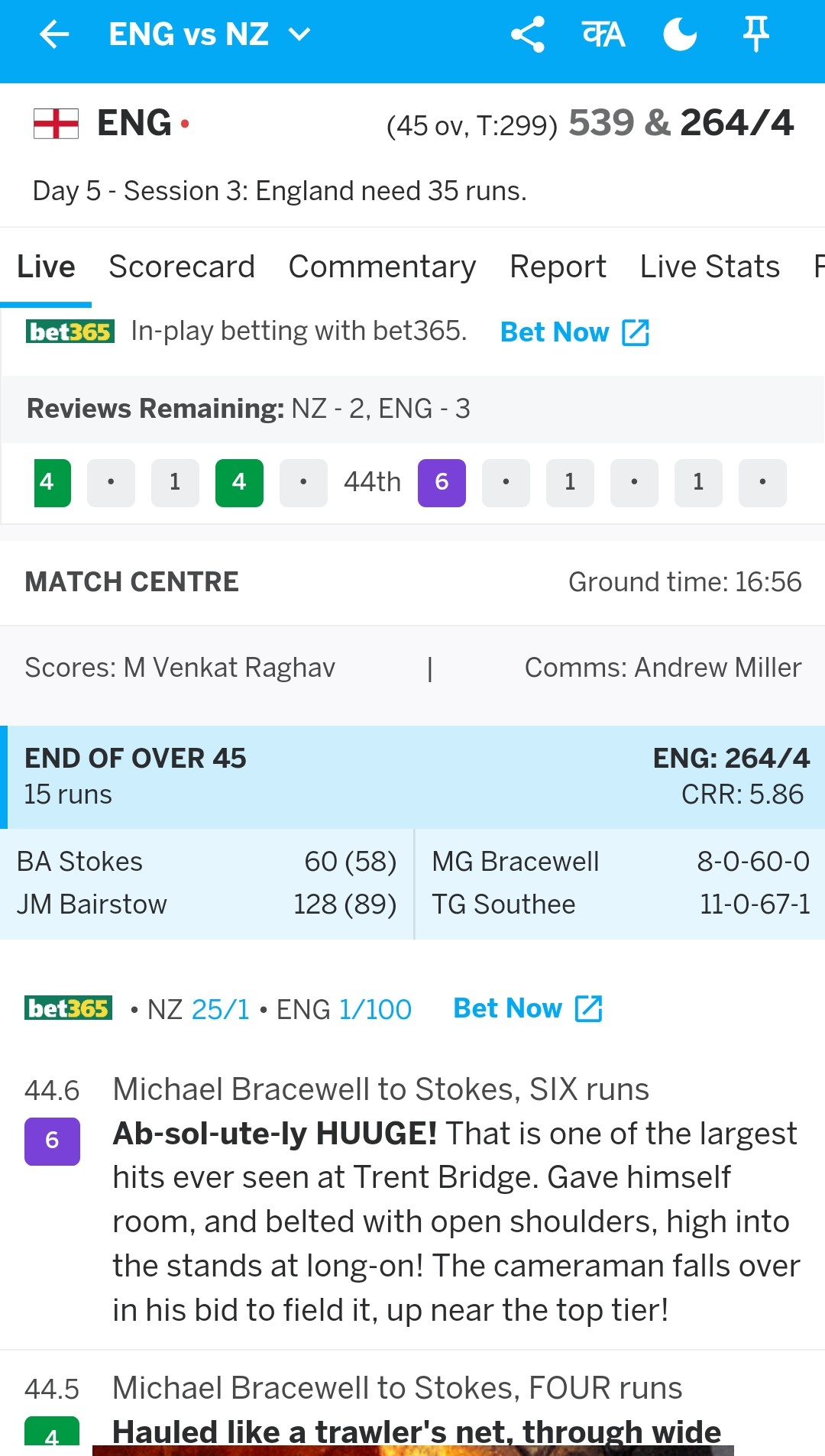The image size is (825, 1456).
Task: Open the Scorecard tab
Action: coord(182,267)
